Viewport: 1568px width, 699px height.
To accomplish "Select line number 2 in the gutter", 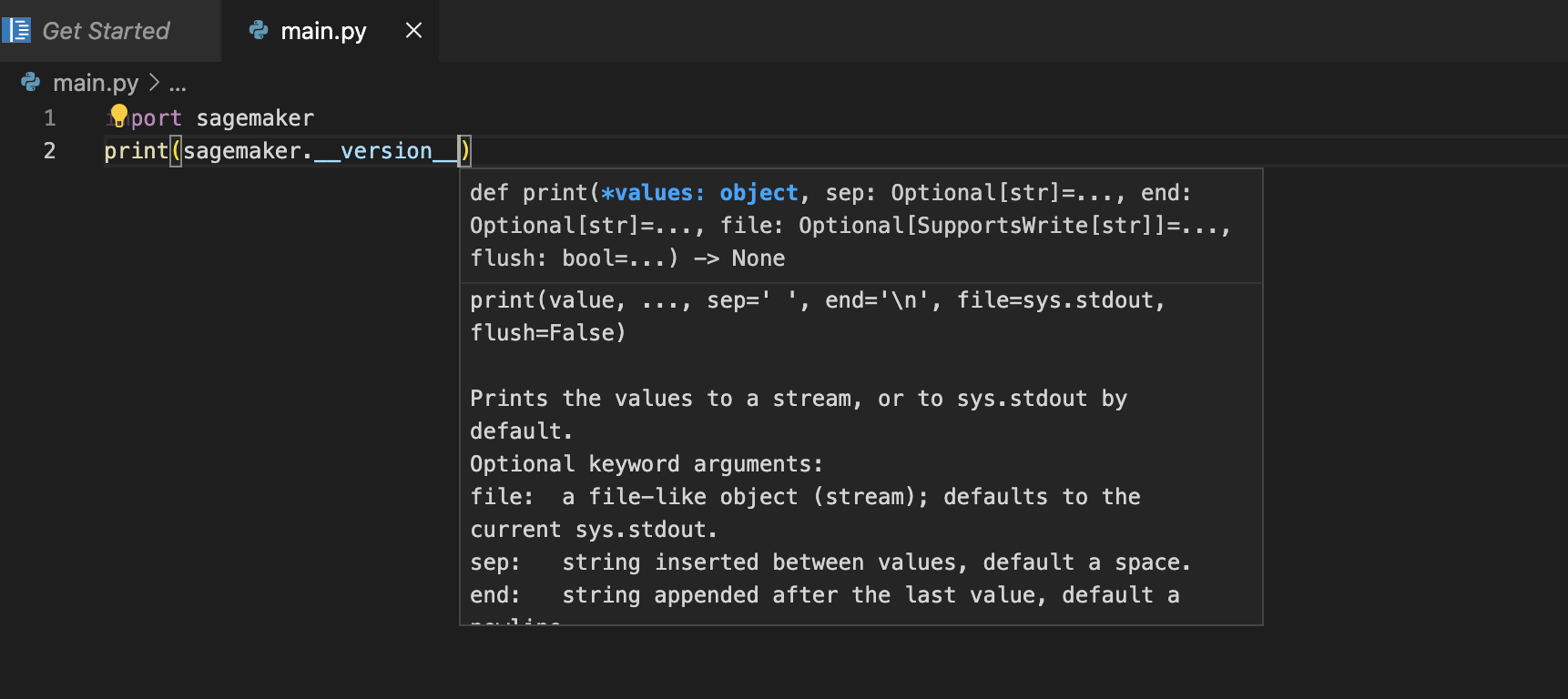I will click(50, 151).
